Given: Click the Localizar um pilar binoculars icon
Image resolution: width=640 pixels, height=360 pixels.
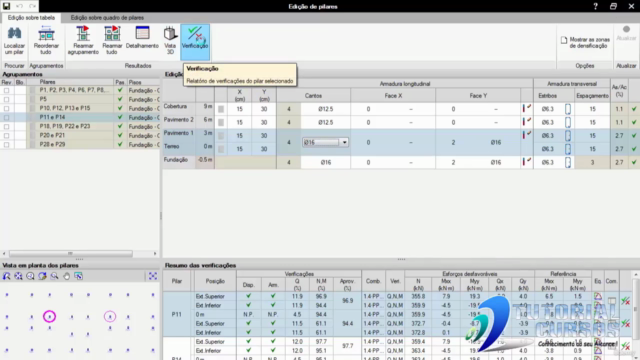Looking at the screenshot, I should (x=14, y=33).
